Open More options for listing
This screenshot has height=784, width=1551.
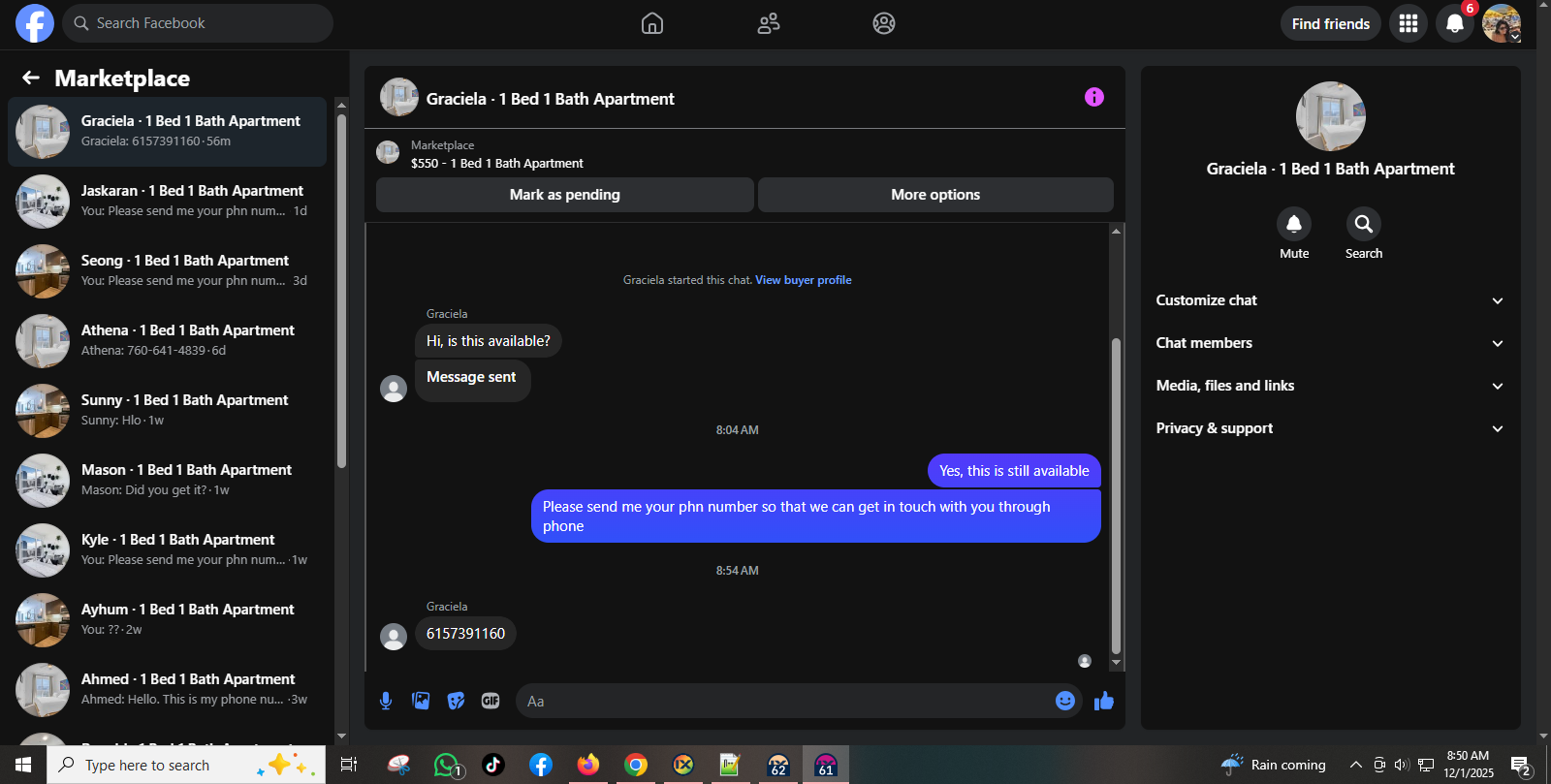click(x=935, y=195)
